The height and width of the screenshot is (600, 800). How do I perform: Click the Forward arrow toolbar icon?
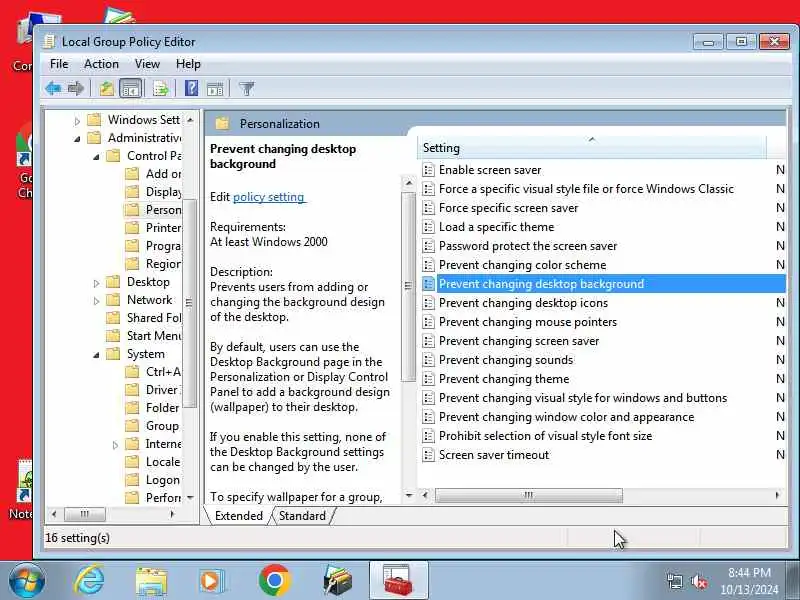point(76,89)
